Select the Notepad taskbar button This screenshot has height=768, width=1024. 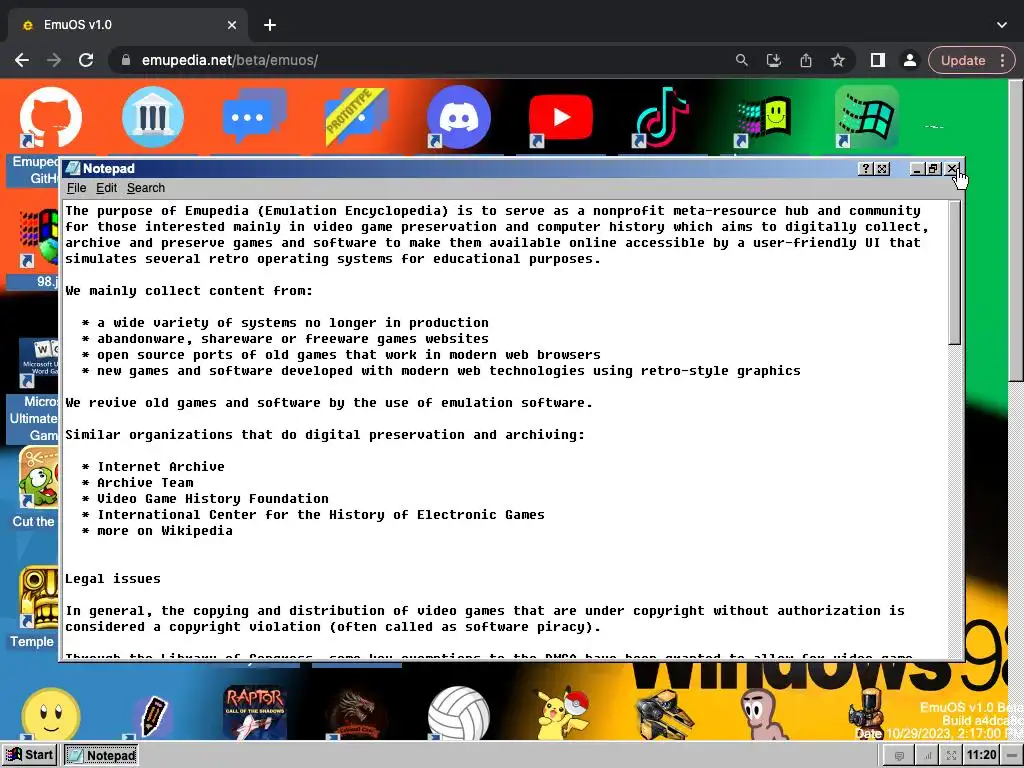click(101, 756)
